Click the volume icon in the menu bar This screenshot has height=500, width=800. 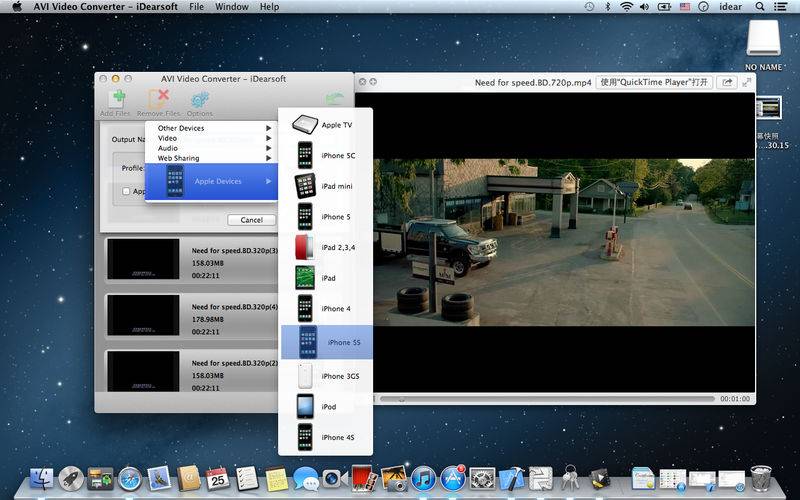(644, 7)
